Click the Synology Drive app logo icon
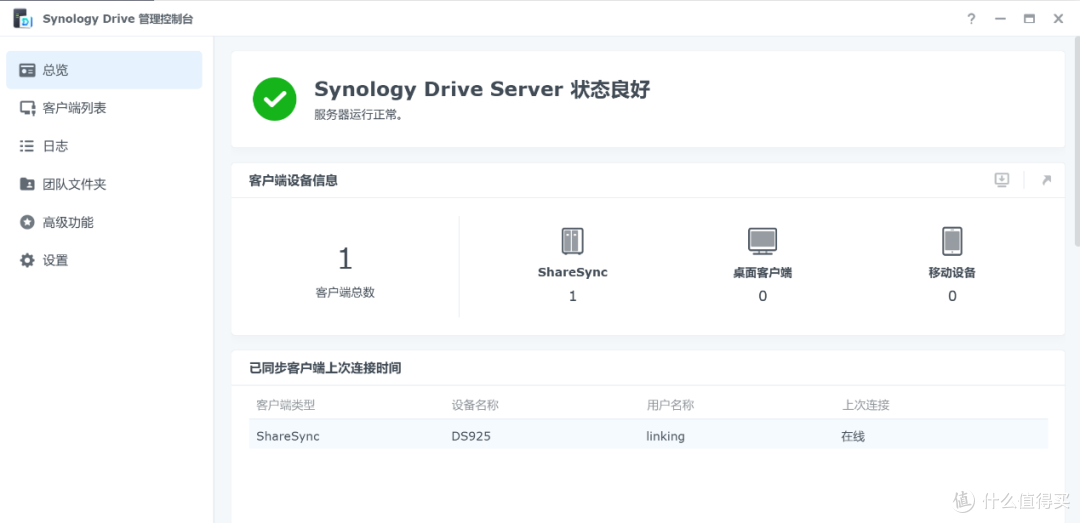 pos(23,19)
